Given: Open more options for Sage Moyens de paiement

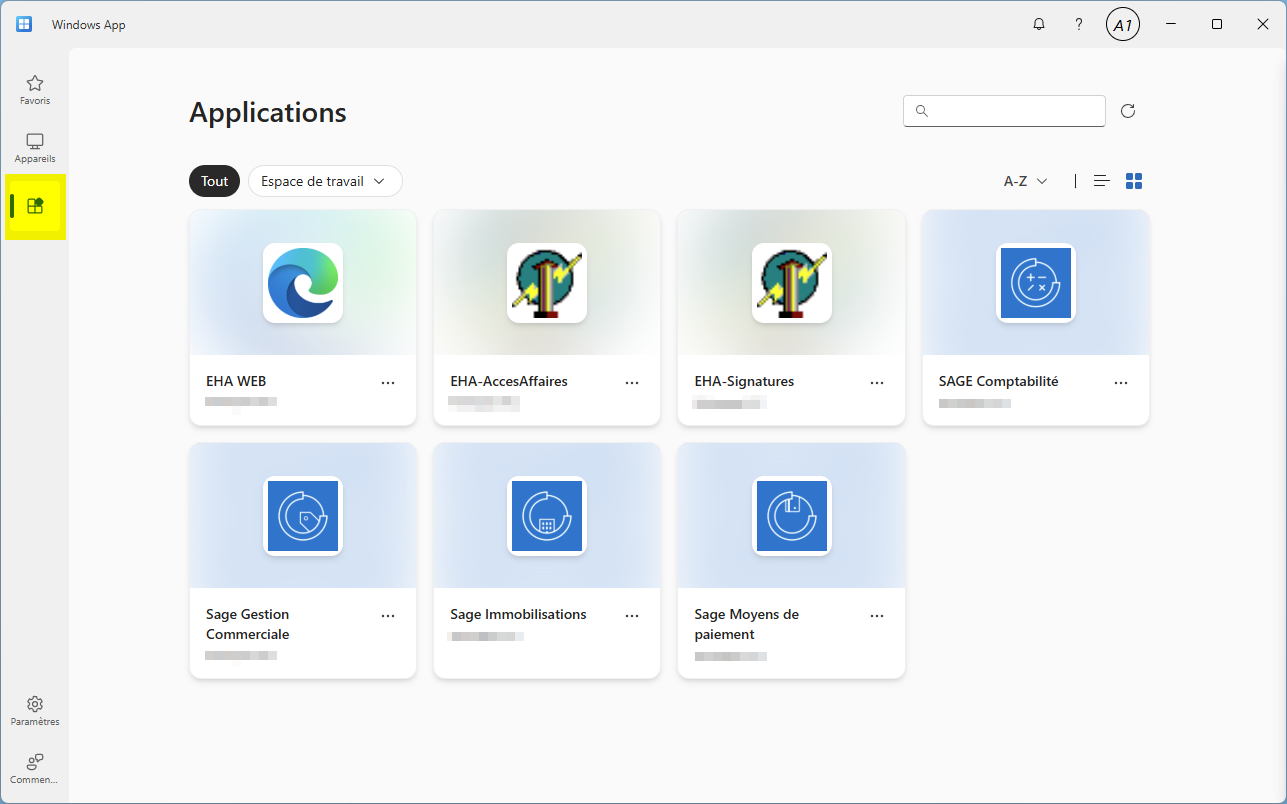Looking at the screenshot, I should point(877,615).
